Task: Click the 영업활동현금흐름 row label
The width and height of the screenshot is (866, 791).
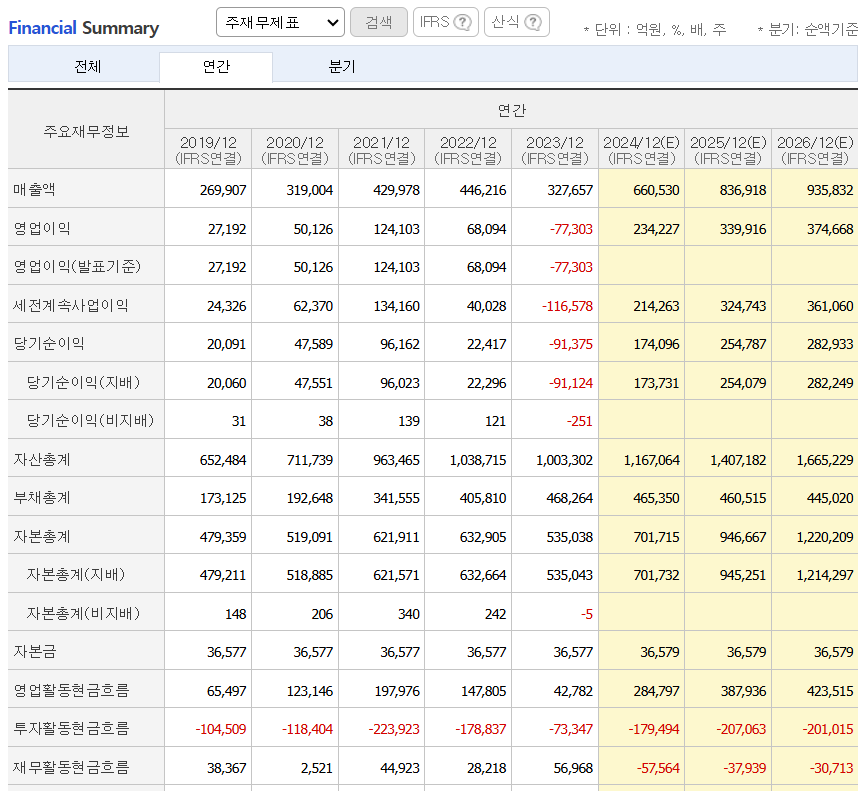Action: coord(71,690)
